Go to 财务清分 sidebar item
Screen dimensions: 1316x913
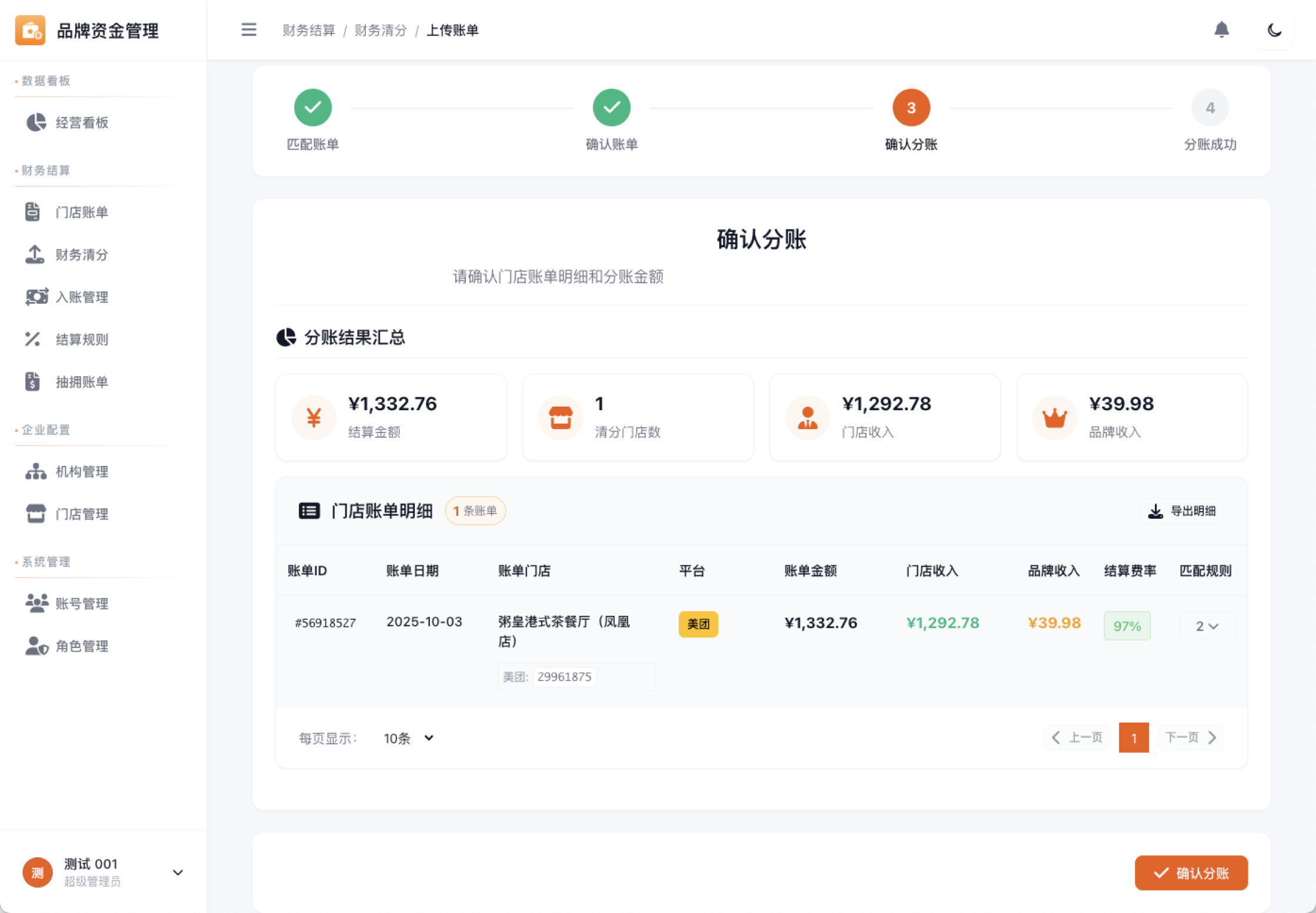pyautogui.click(x=82, y=254)
